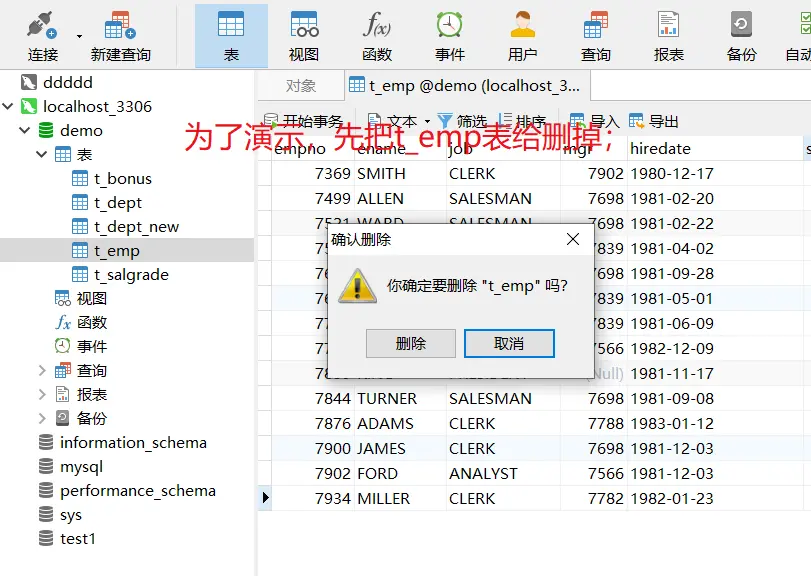The image size is (811, 576).
Task: Click the 排序 sort button
Action: pyautogui.click(x=522, y=122)
